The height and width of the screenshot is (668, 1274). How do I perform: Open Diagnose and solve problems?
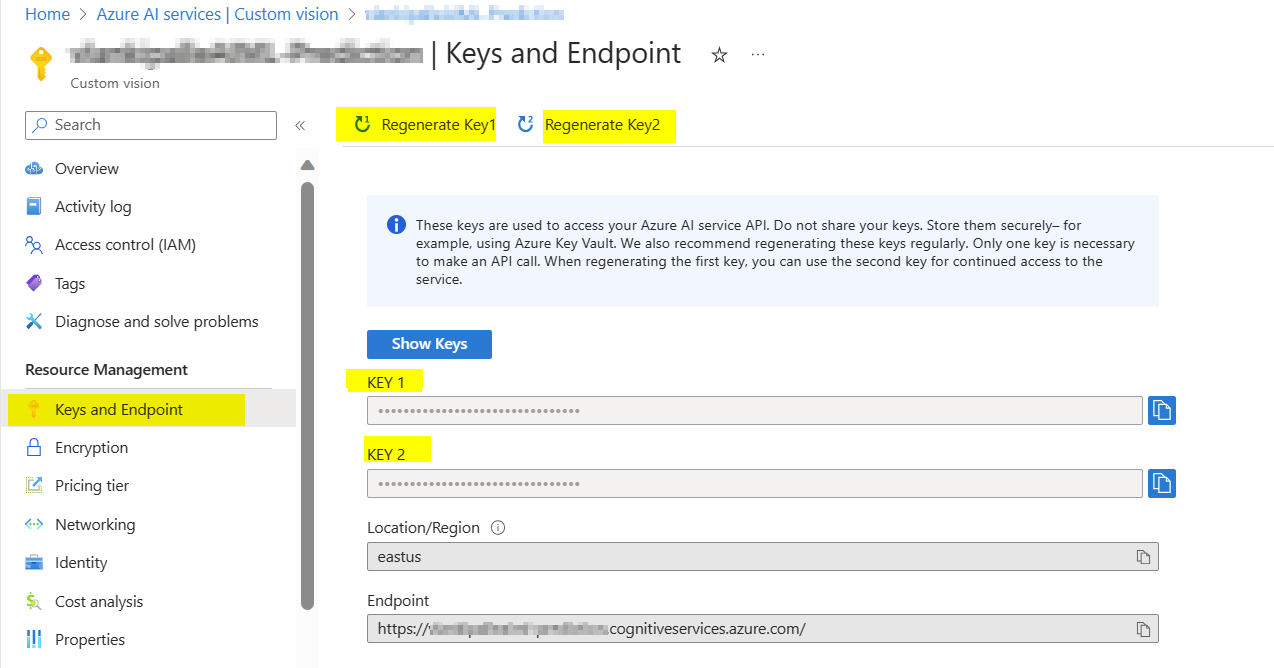click(156, 322)
